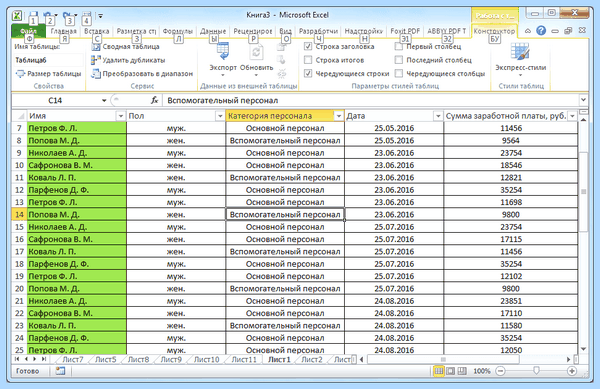The width and height of the screenshot is (600, 389).
Task: Click zoom out minus button
Action: pyautogui.click(x=501, y=371)
